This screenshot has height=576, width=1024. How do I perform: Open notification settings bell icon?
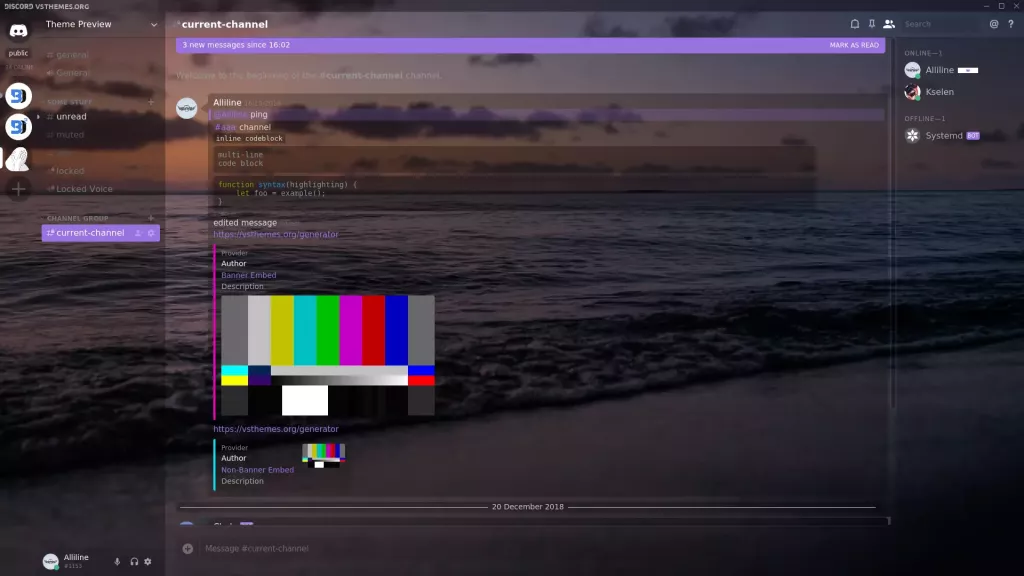pyautogui.click(x=855, y=23)
